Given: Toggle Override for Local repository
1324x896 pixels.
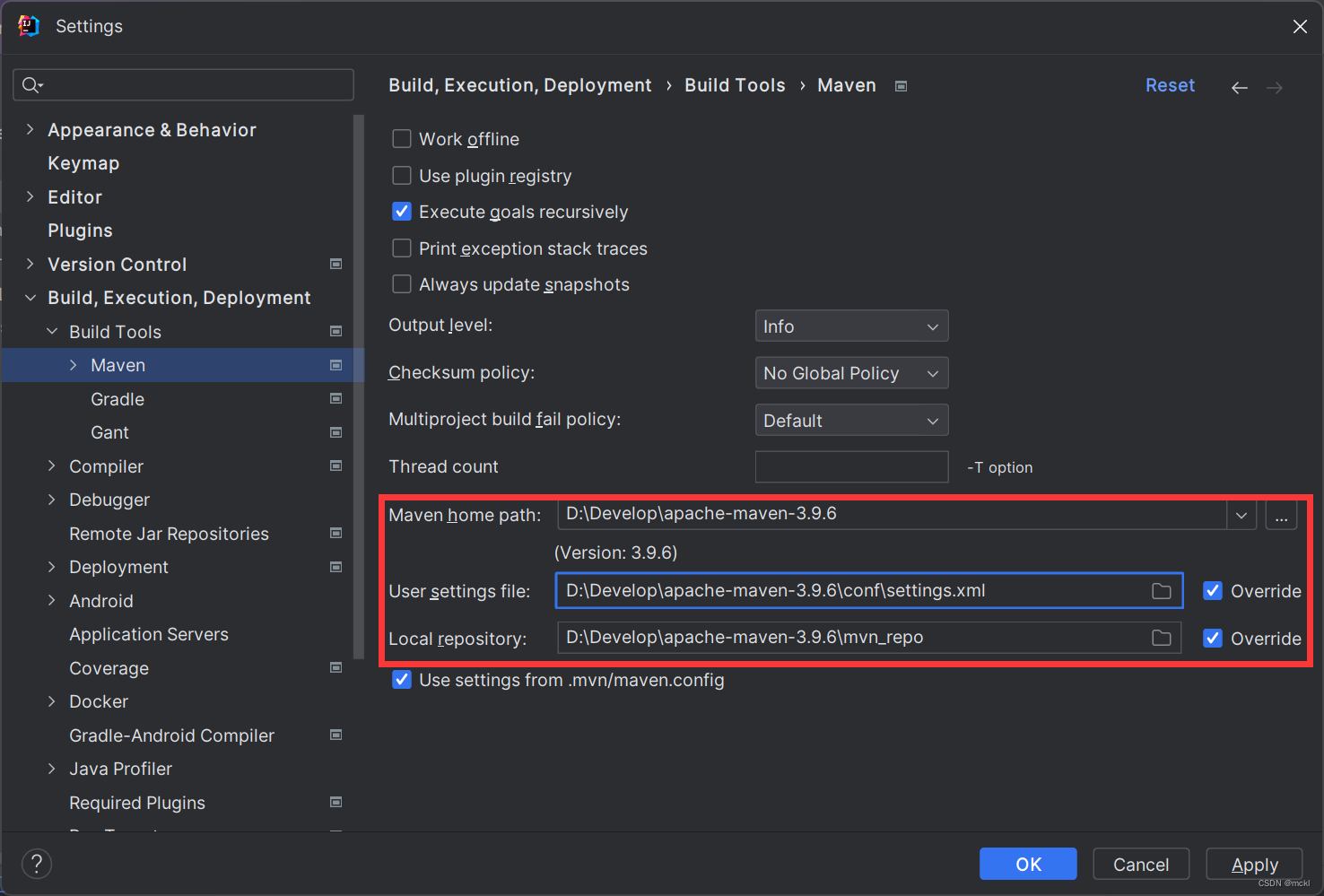Looking at the screenshot, I should click(x=1213, y=639).
